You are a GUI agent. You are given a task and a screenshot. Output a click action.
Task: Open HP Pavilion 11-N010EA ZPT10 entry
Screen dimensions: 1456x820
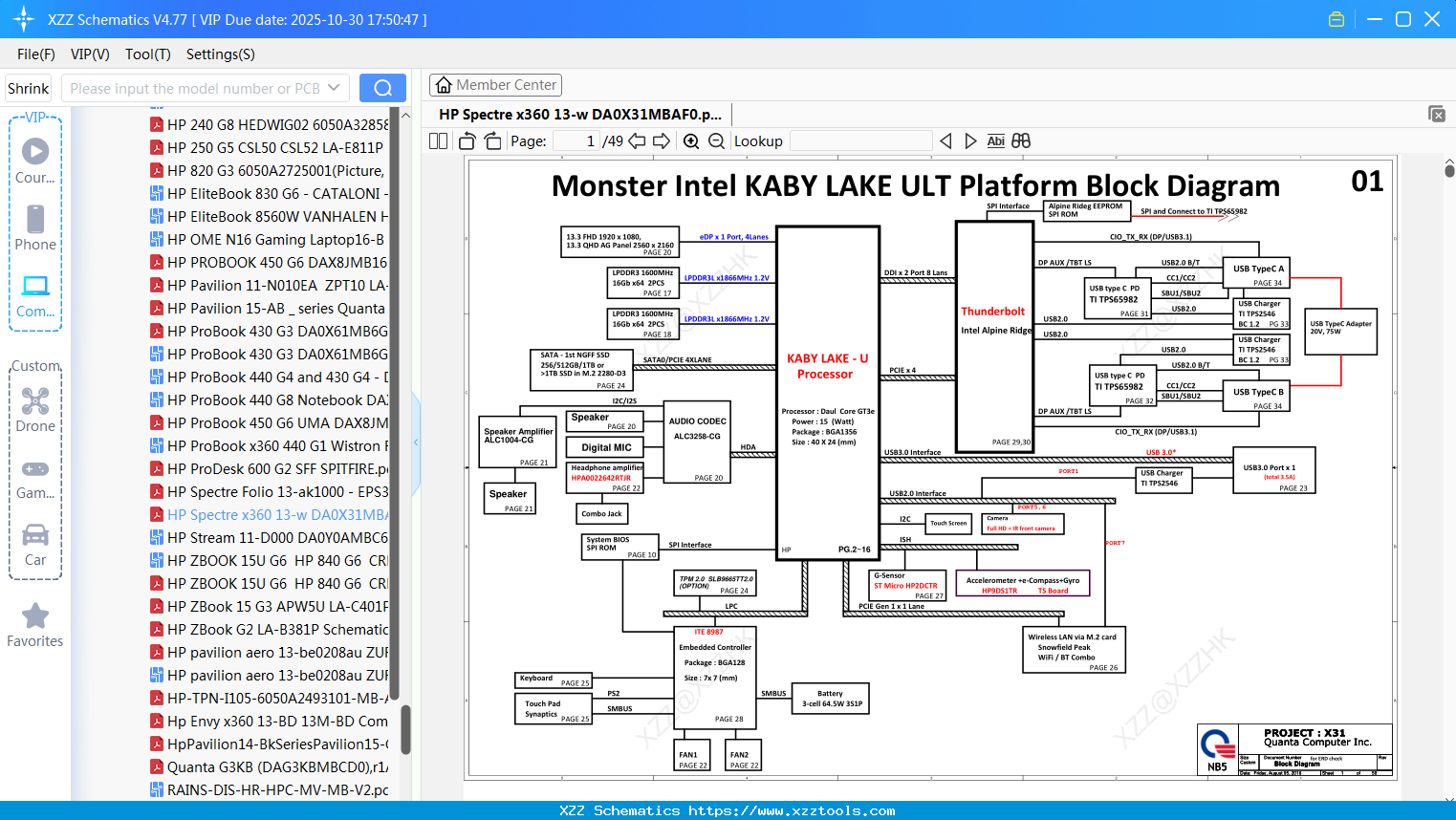(270, 285)
